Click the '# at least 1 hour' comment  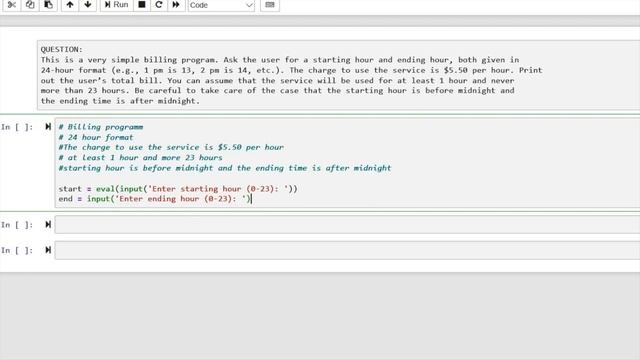click(x=140, y=158)
